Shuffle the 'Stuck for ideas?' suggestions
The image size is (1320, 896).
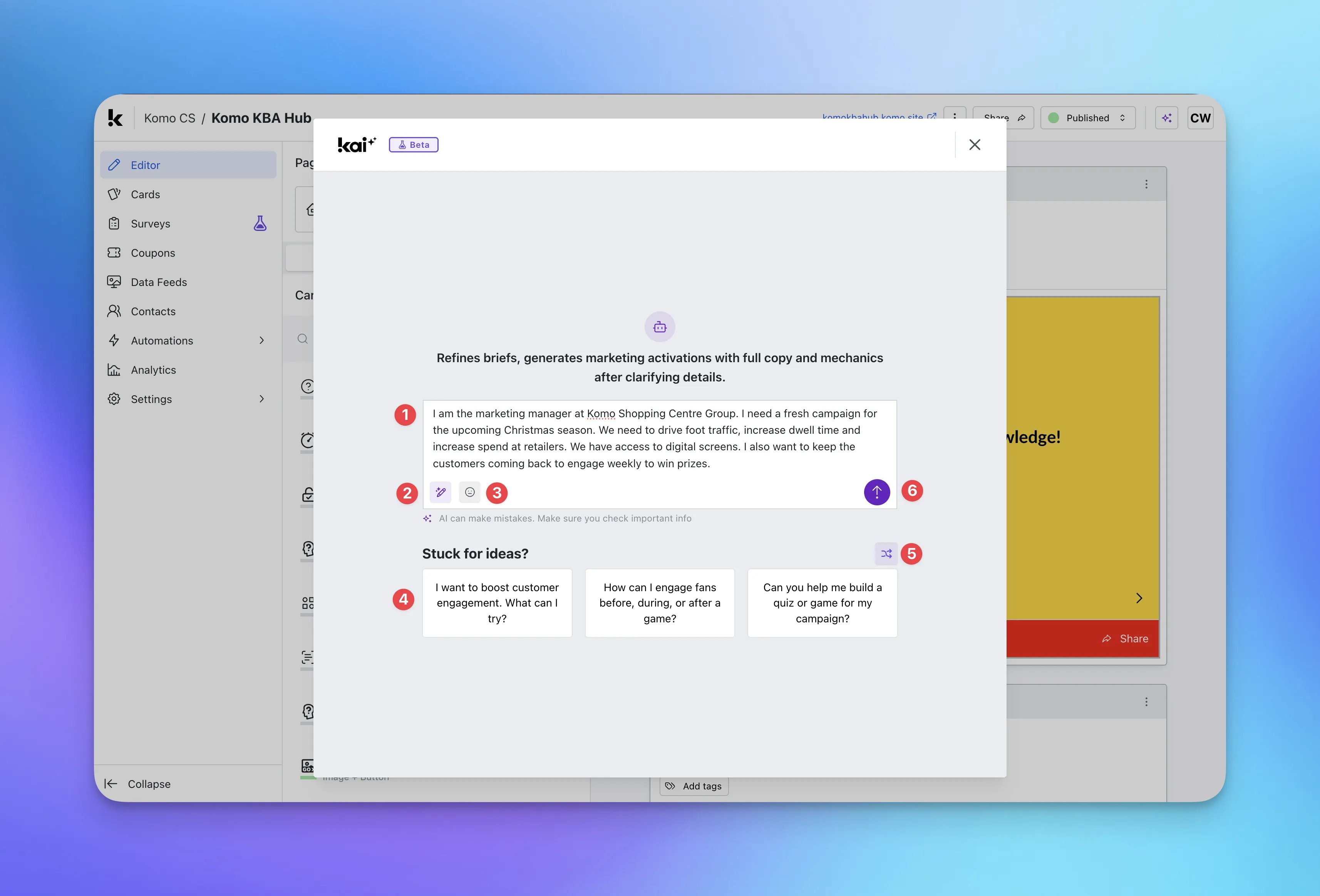886,553
